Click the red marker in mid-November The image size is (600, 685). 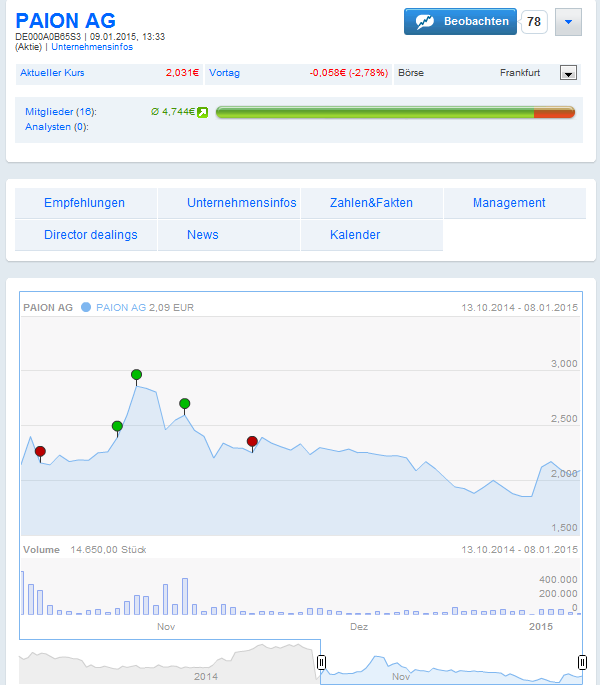click(252, 441)
